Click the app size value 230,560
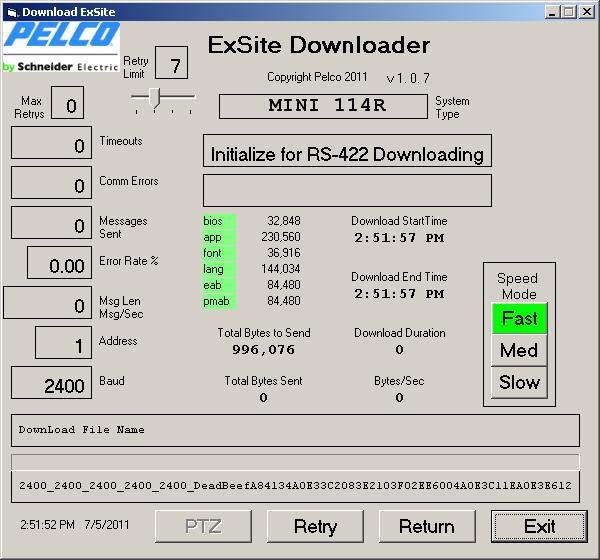 [x=281, y=237]
